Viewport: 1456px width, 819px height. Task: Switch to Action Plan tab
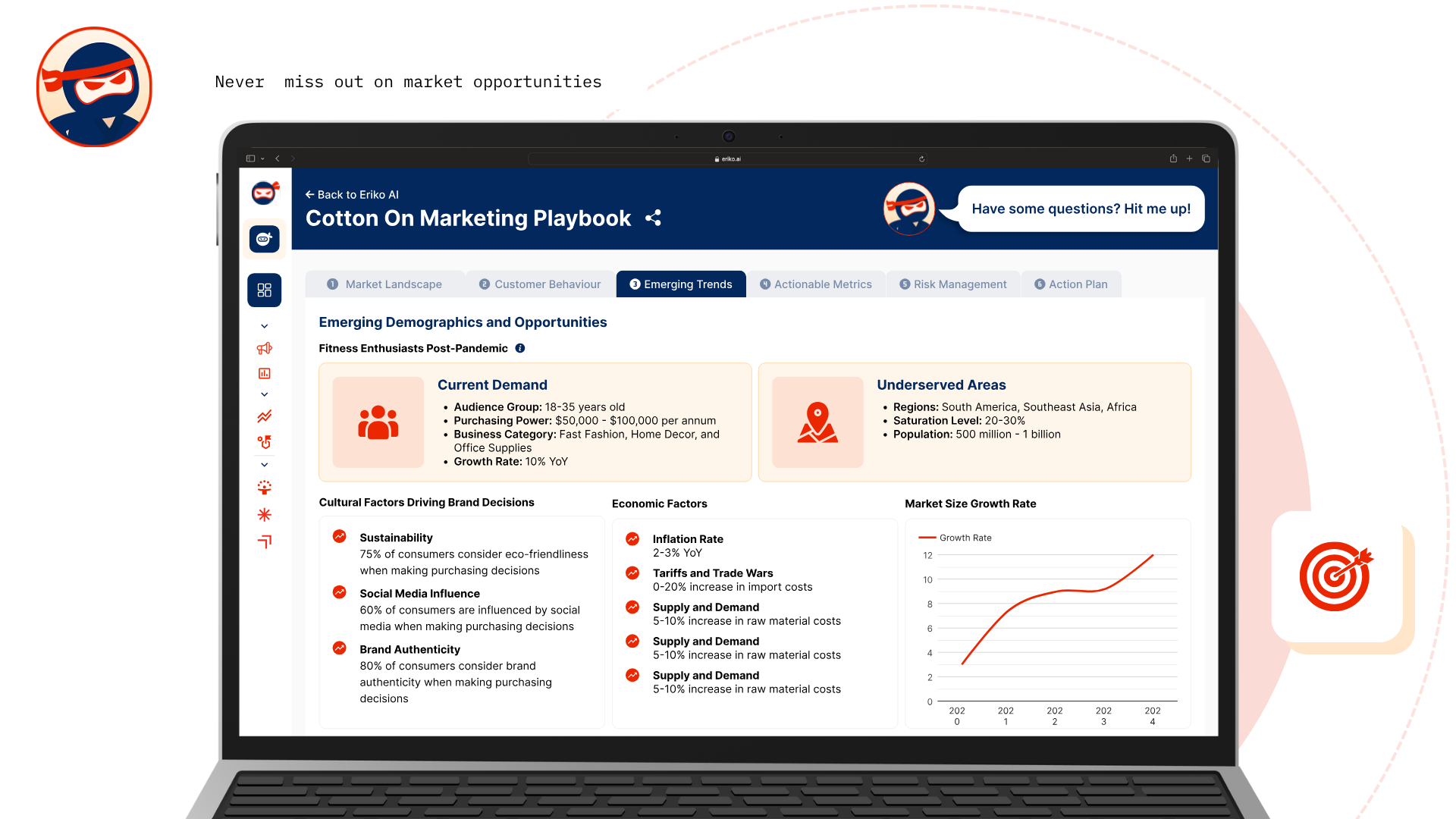point(1071,284)
